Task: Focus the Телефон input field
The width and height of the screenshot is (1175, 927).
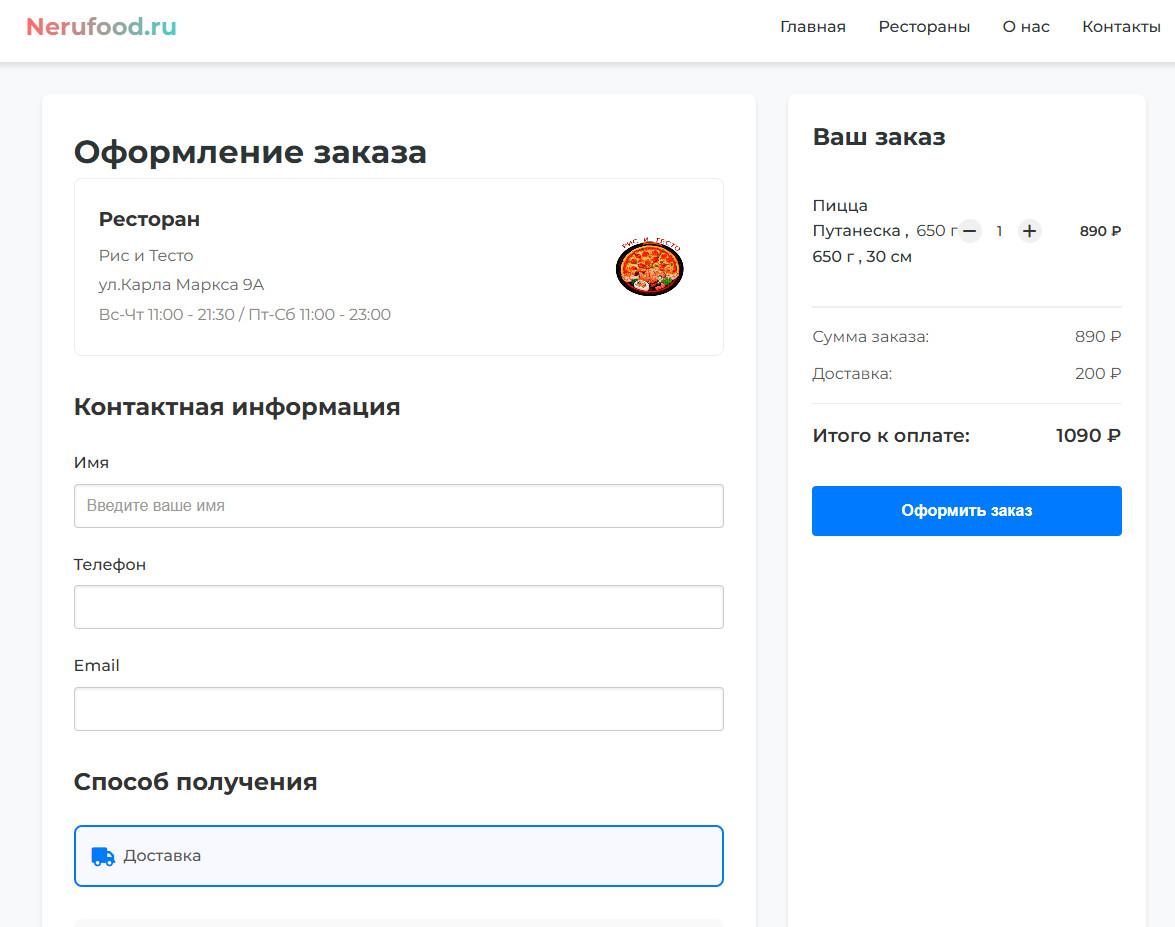Action: (399, 607)
